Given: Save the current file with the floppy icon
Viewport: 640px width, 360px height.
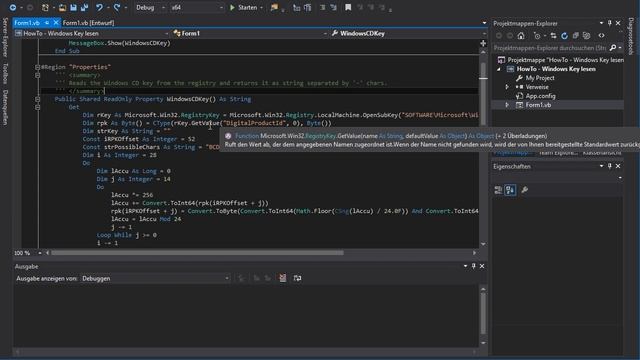Looking at the screenshot, I should pyautogui.click(x=73, y=7).
